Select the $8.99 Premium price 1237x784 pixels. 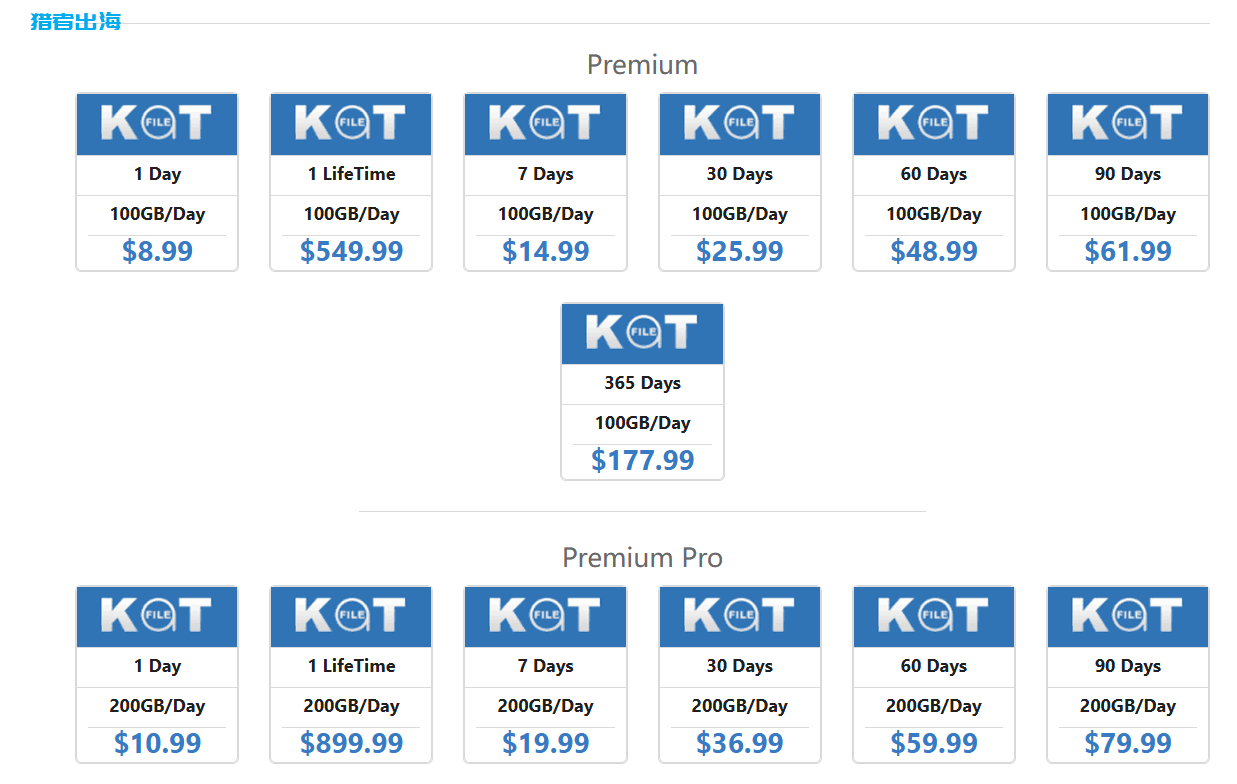pyautogui.click(x=157, y=251)
